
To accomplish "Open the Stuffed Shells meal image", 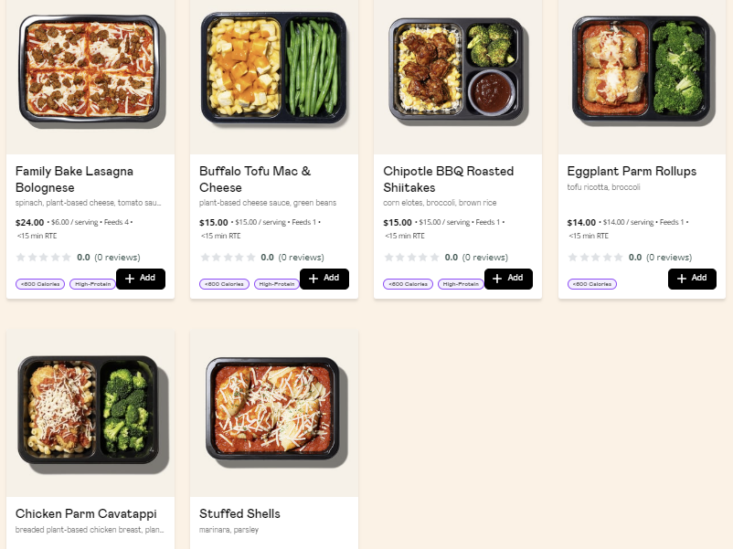I will tap(274, 413).
